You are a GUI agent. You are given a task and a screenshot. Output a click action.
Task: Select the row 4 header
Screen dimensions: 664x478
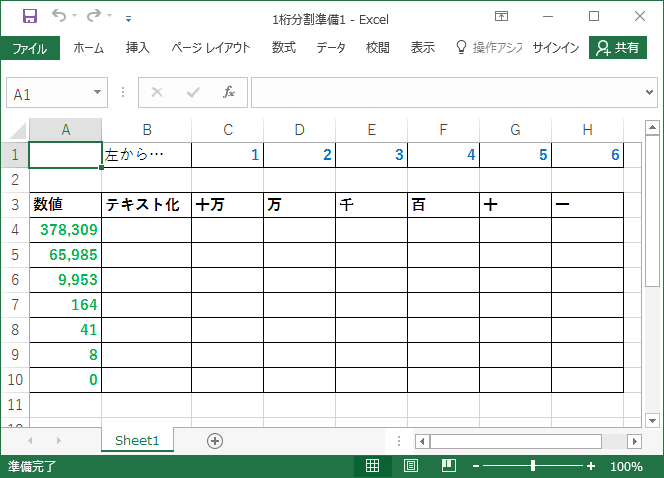coord(15,230)
